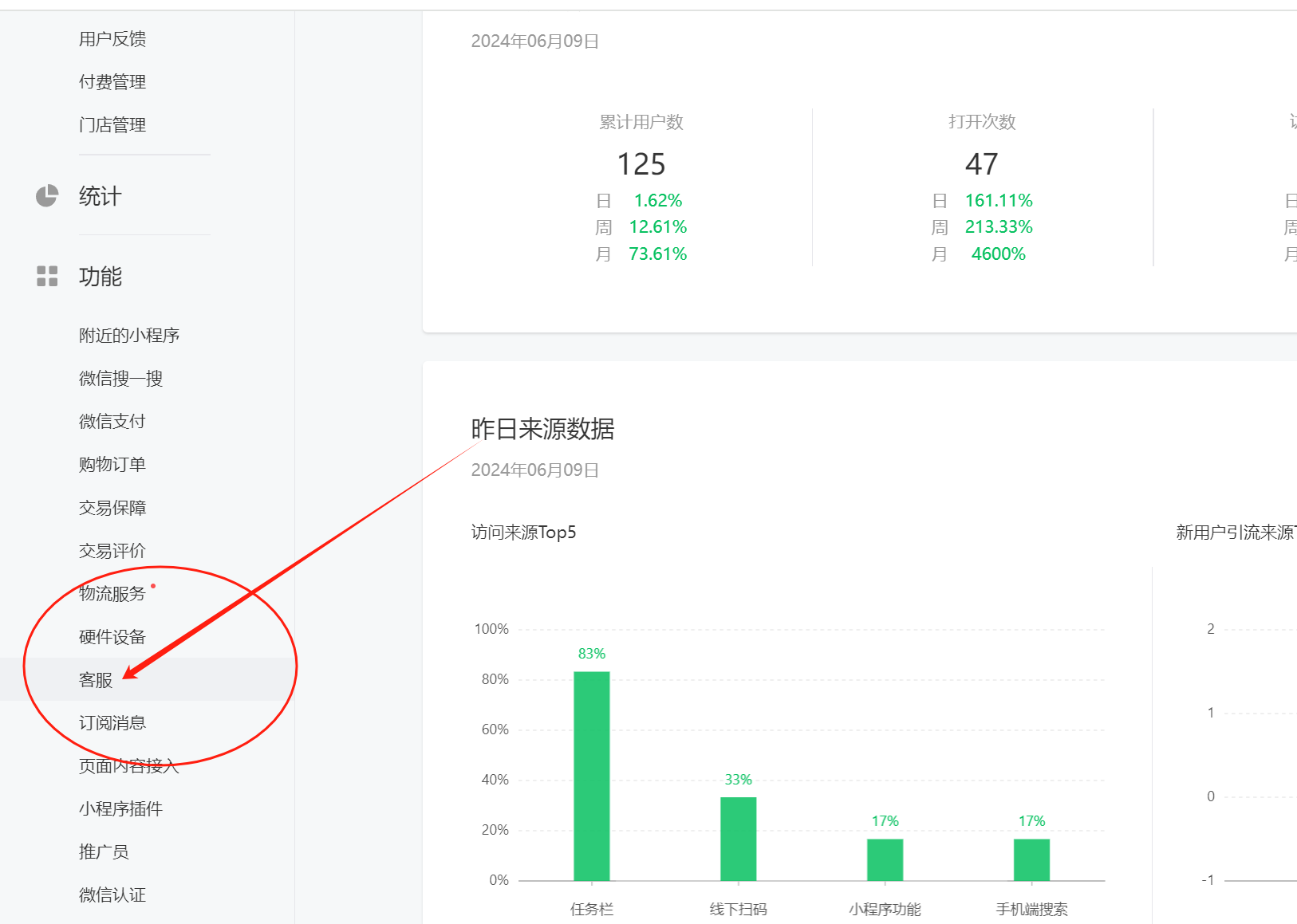
Task: Go to 门店管理 page
Action: pos(112,125)
